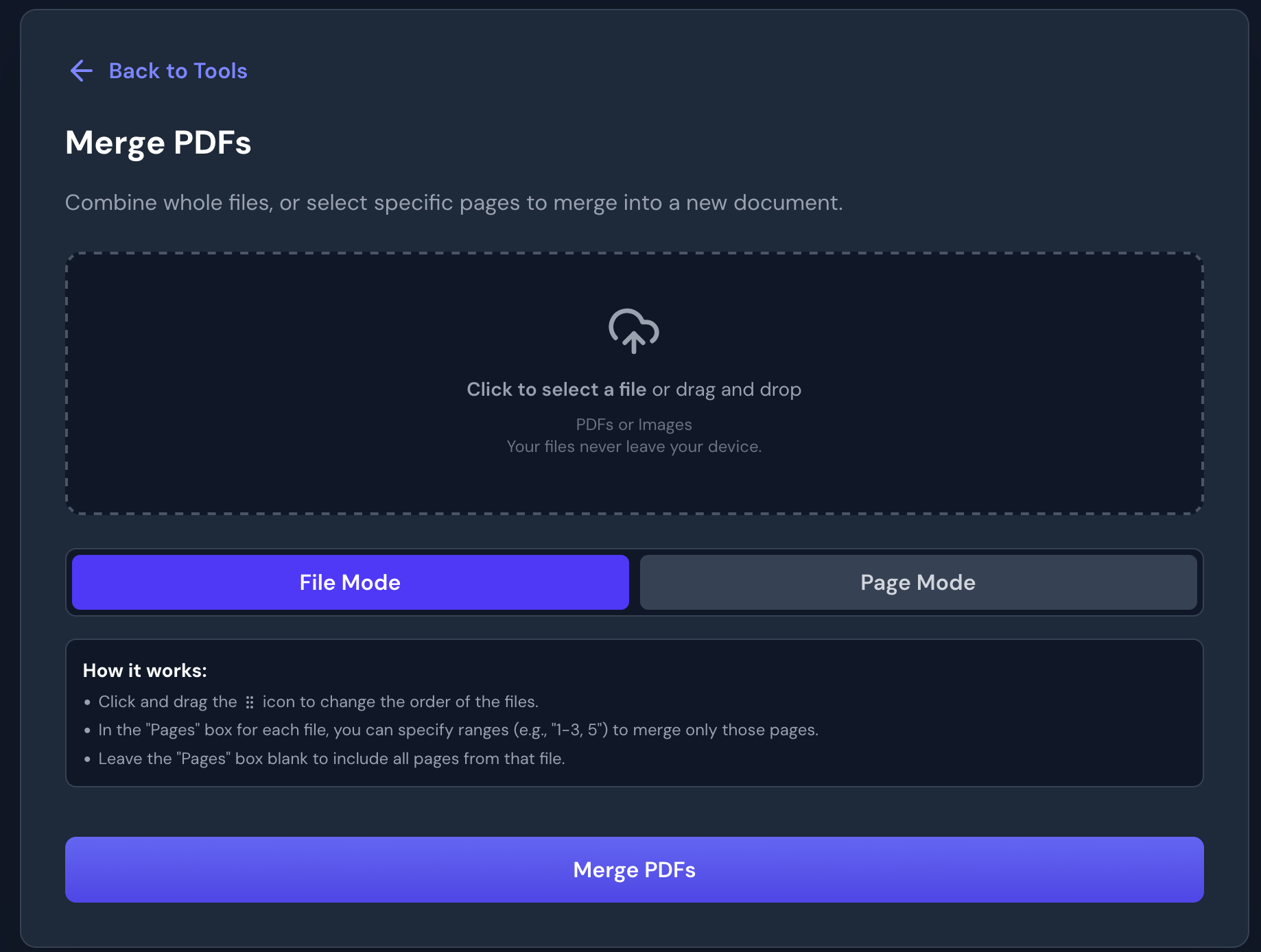Click the instruction about changing file order

tap(400, 702)
